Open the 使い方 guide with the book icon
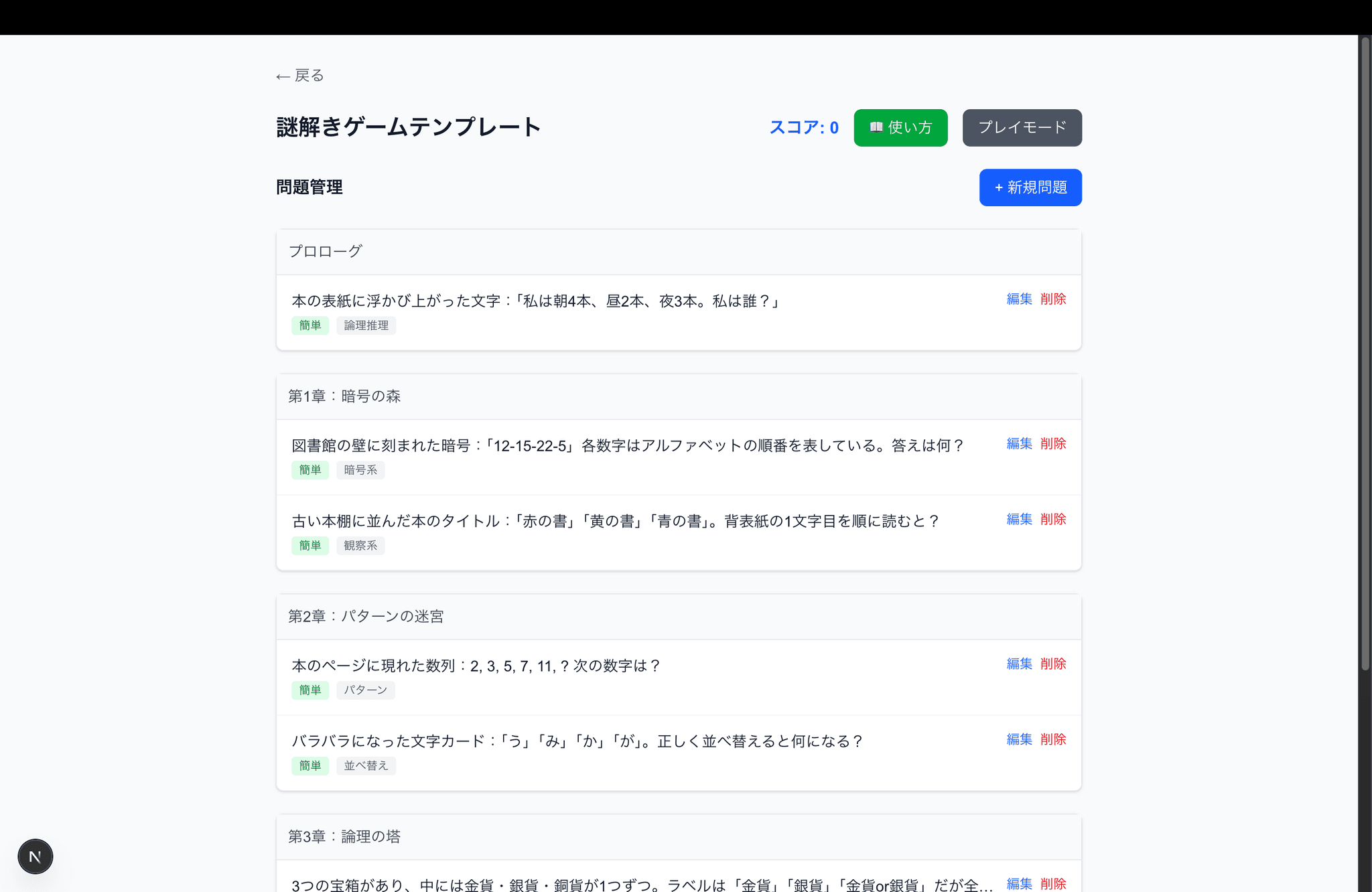 click(900, 127)
